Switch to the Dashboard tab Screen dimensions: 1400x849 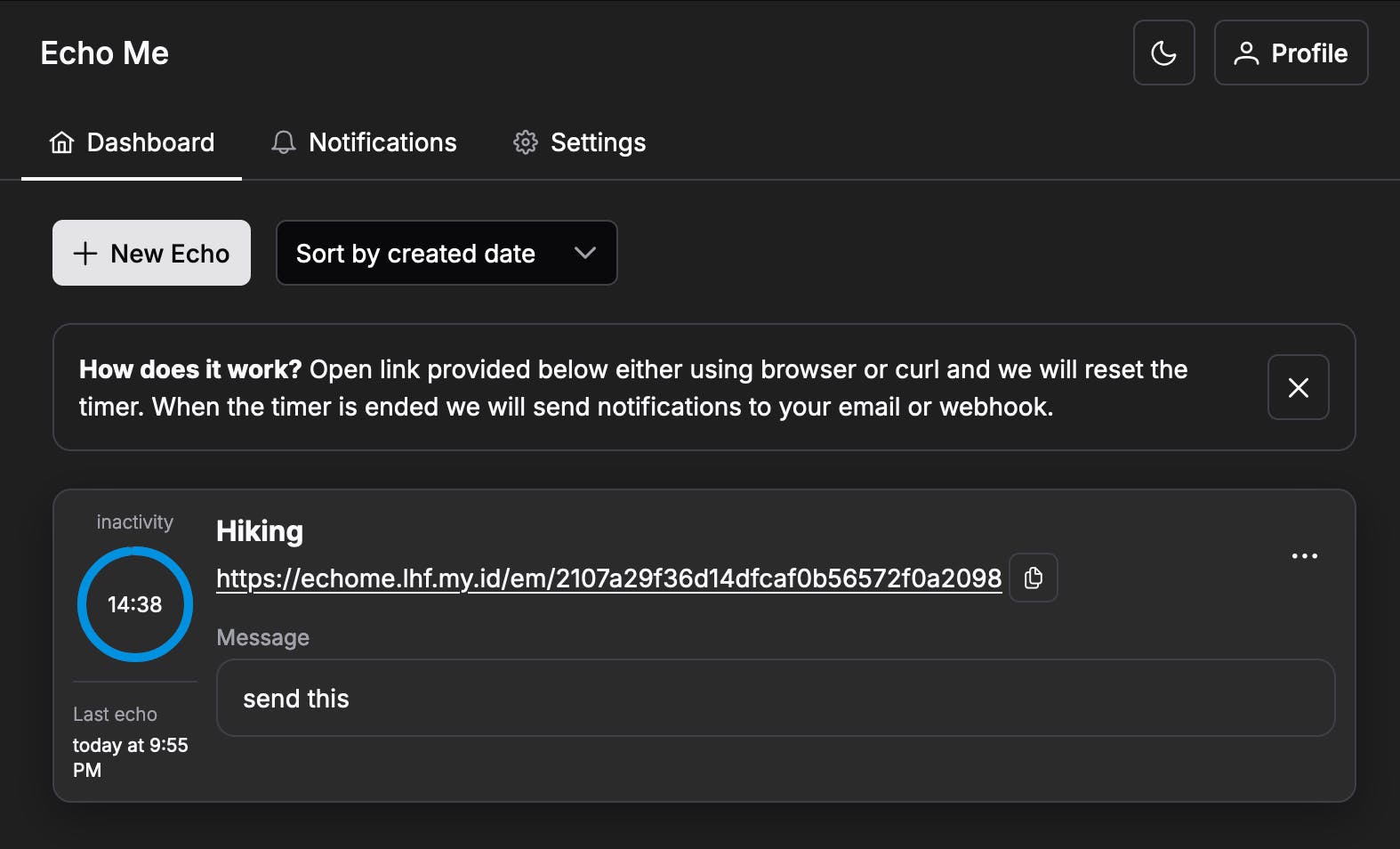tap(132, 142)
